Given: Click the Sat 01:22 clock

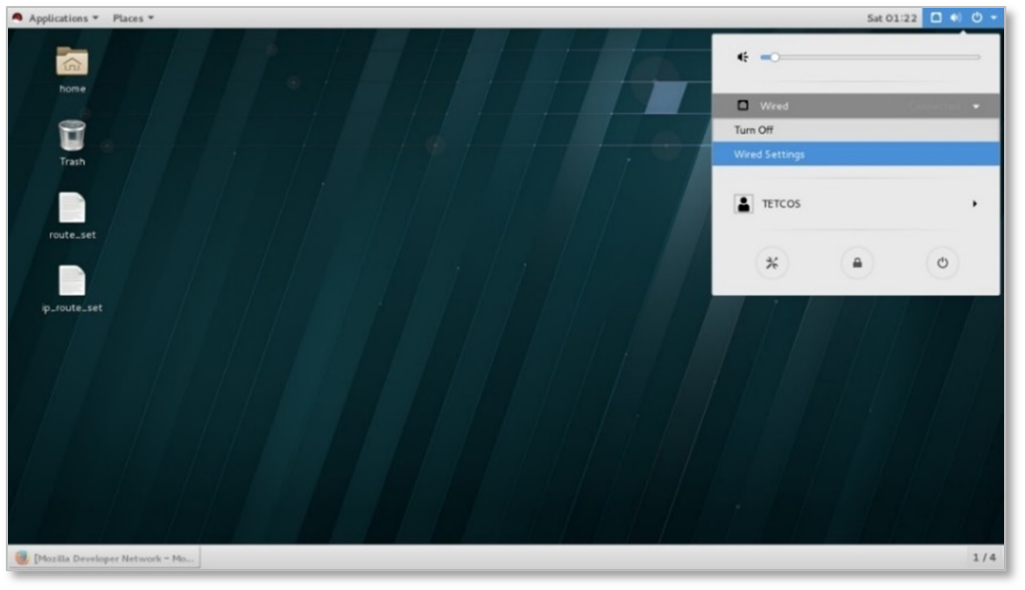Looking at the screenshot, I should [x=891, y=18].
